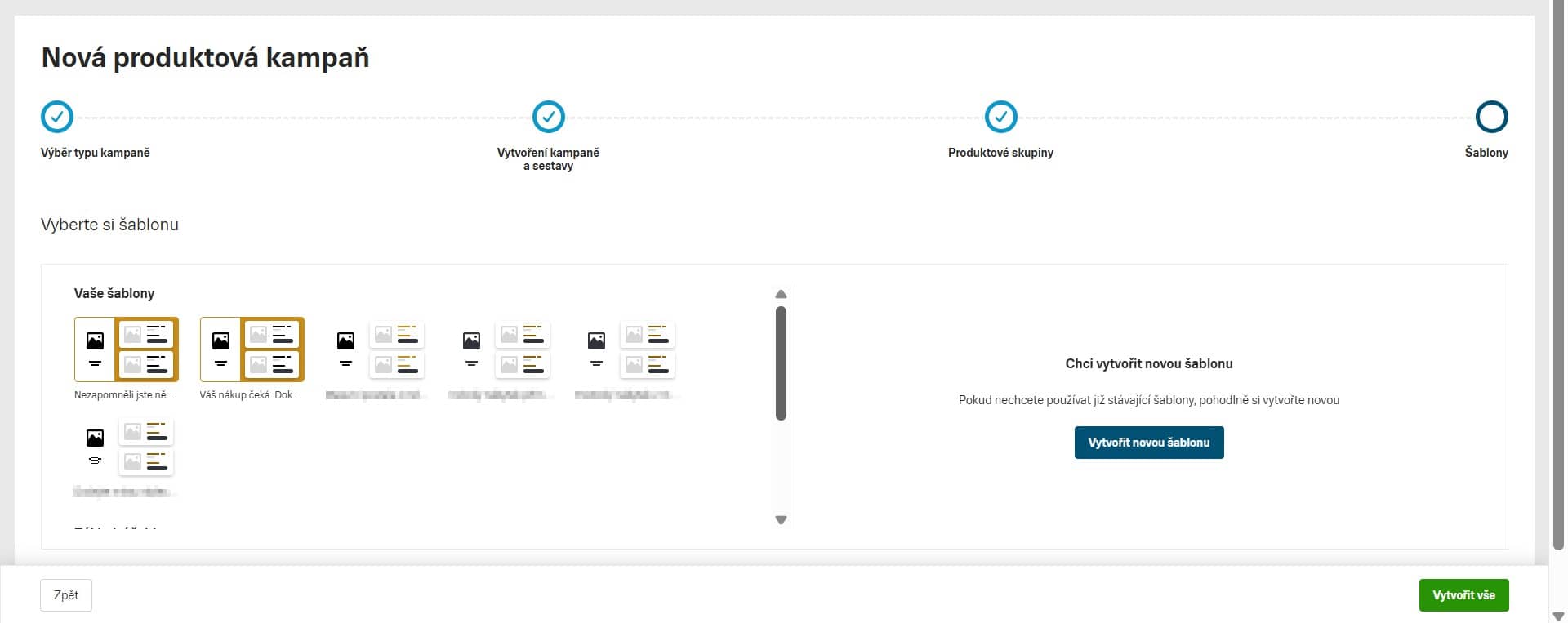Click the 'Produktové skupiny' step label text

(x=1000, y=153)
